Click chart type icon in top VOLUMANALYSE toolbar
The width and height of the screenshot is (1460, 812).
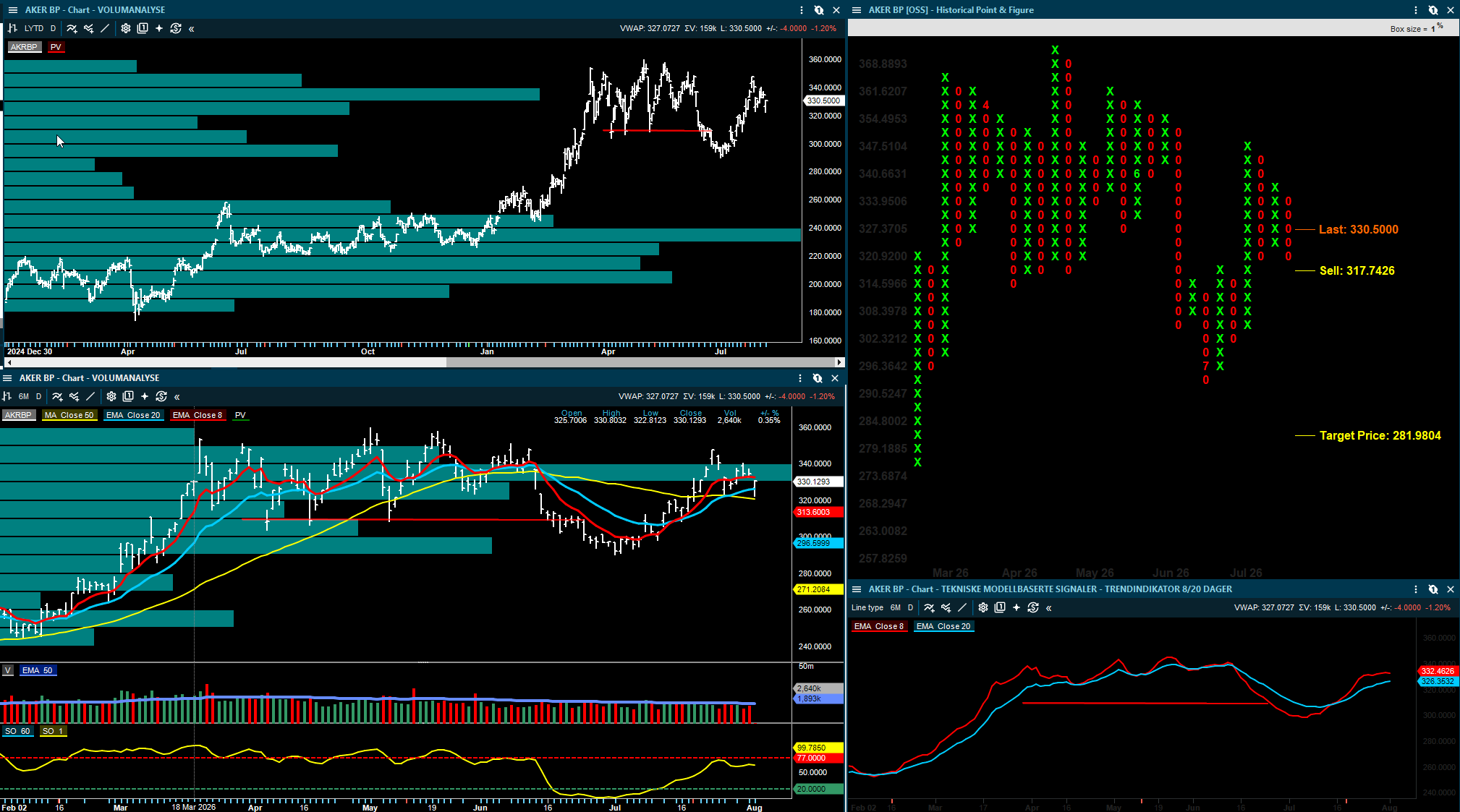point(12,28)
